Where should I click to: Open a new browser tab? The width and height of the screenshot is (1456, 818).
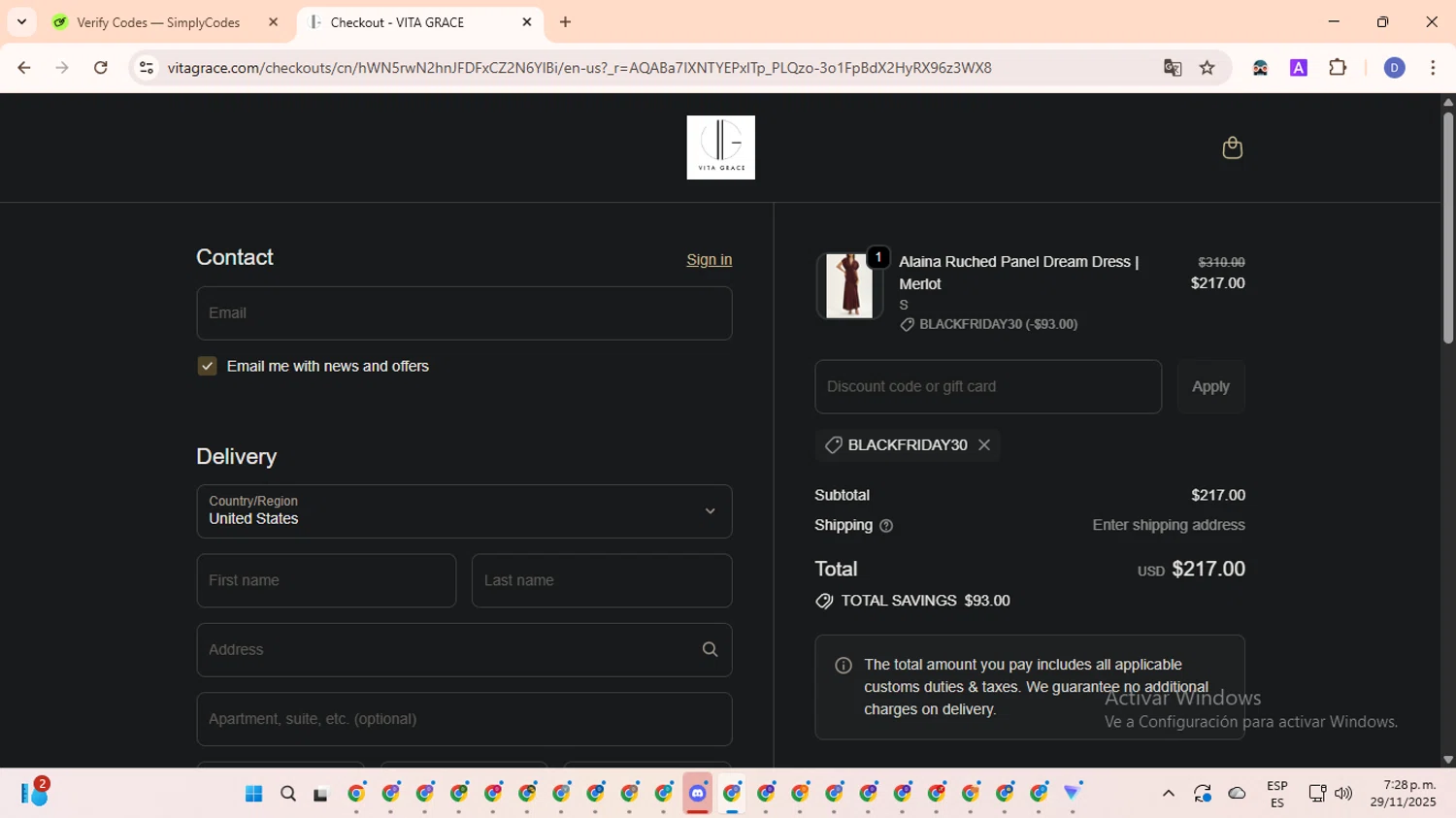pyautogui.click(x=566, y=21)
